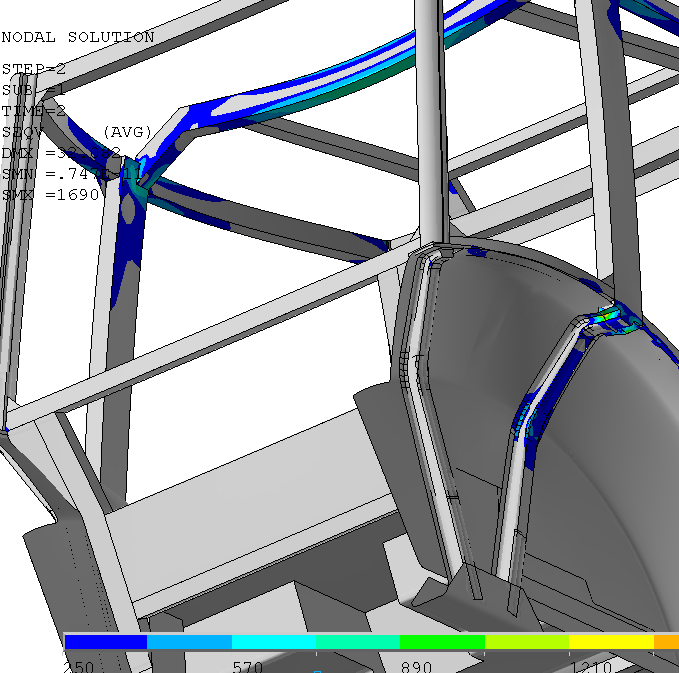Viewport: 679px width, 673px height.
Task: Click the yellow legend color band
Action: [611, 641]
